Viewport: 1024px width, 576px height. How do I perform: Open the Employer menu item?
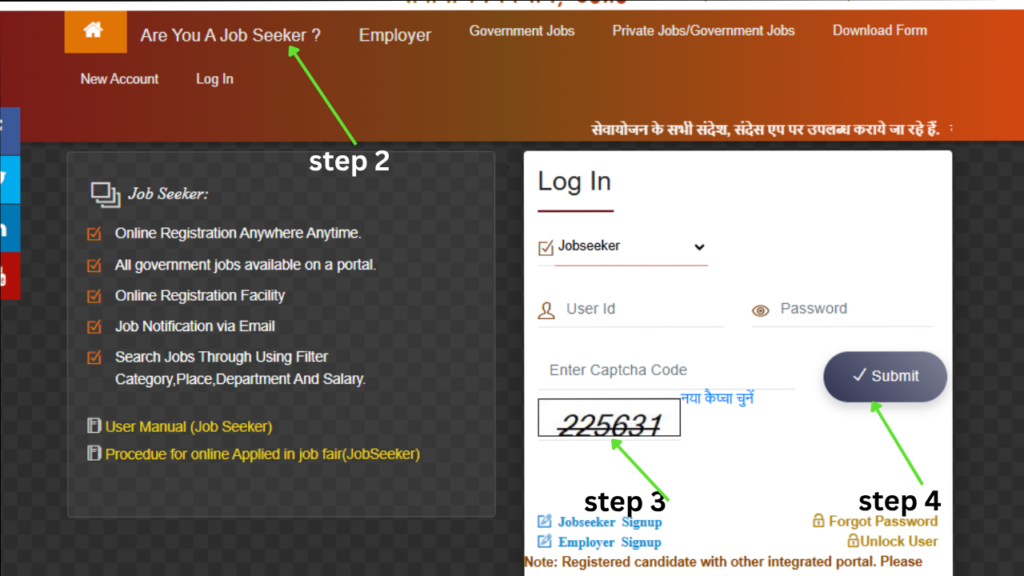coord(395,35)
